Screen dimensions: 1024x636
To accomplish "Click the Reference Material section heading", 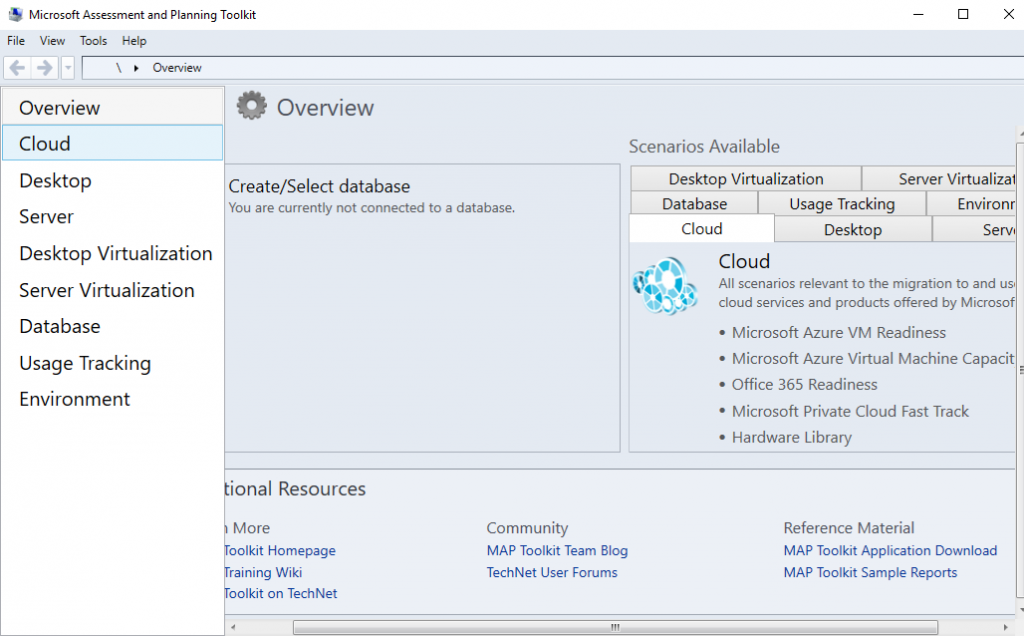I will 849,528.
